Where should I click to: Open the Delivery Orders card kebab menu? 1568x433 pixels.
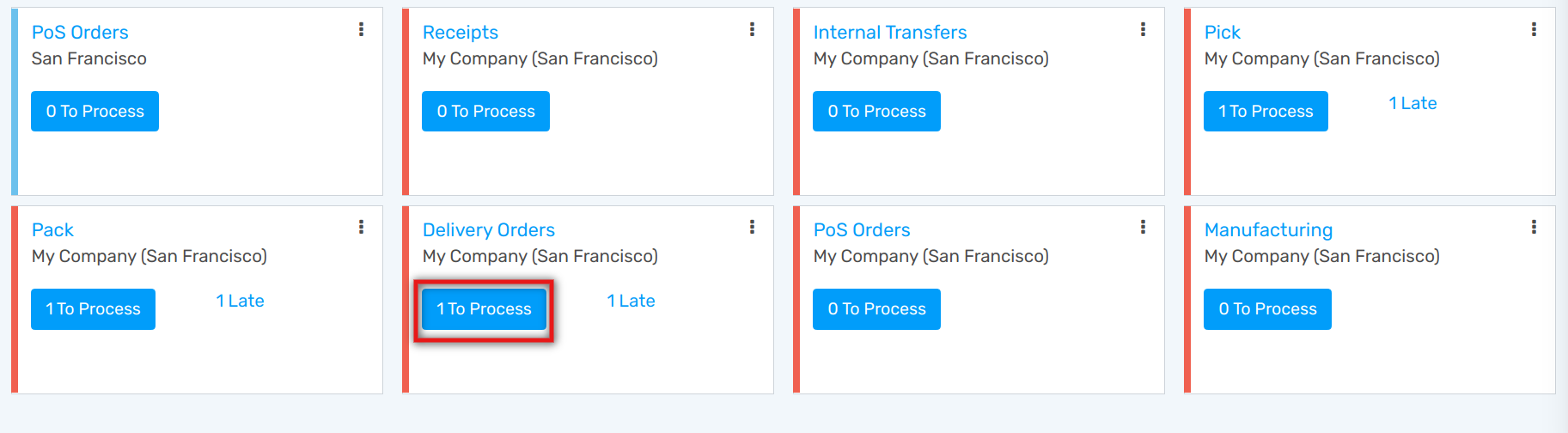click(752, 228)
